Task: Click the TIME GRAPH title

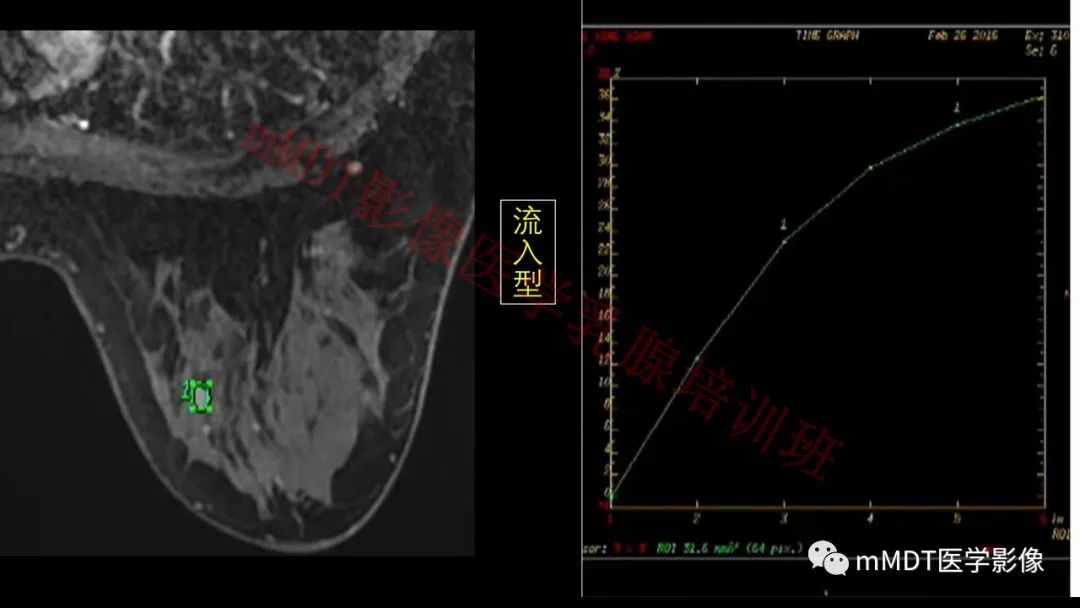Action: click(x=827, y=35)
